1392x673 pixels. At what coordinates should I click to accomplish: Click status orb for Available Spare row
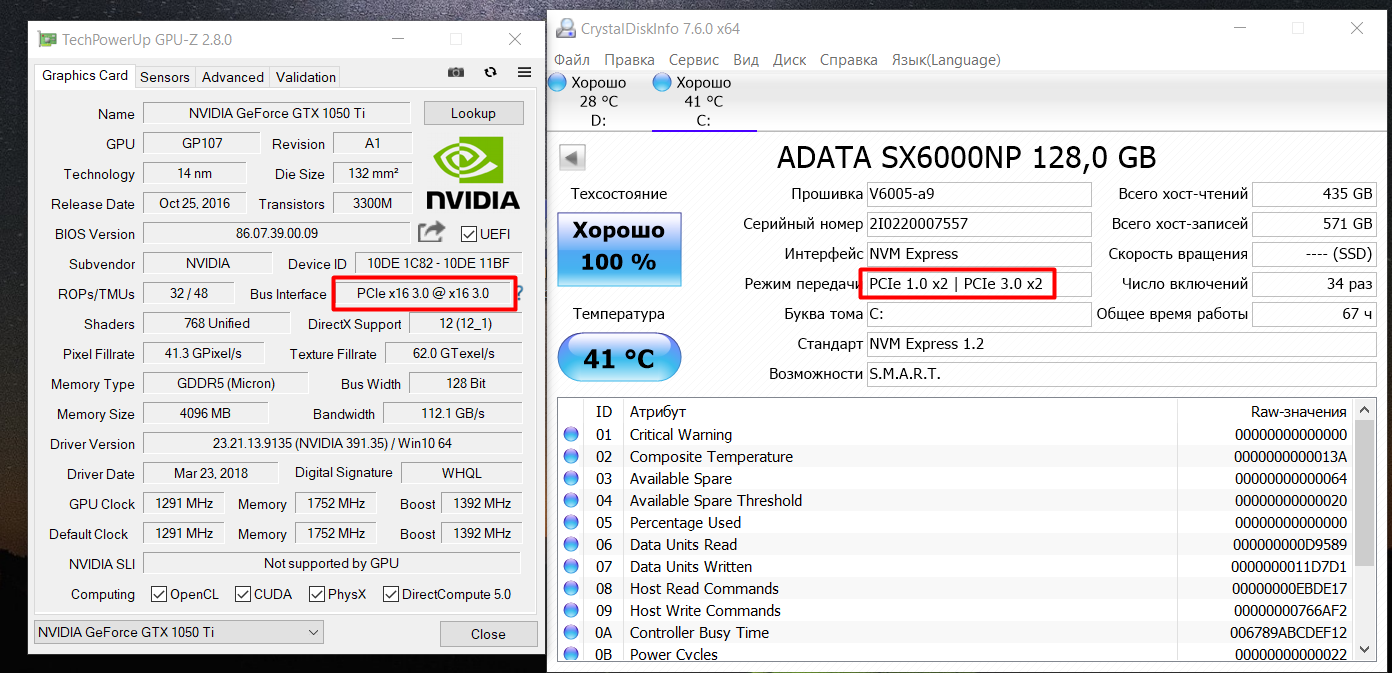571,479
